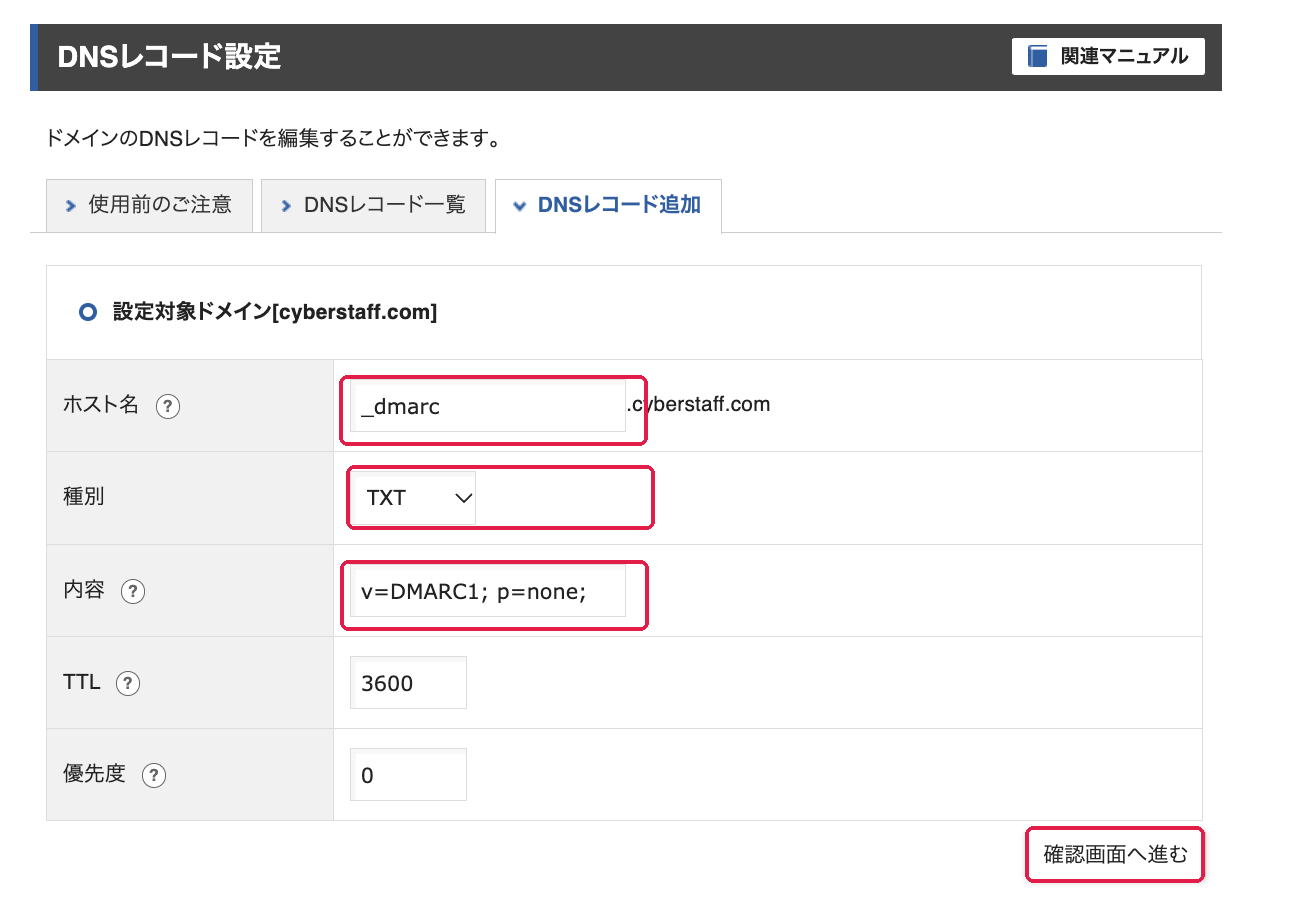The image size is (1308, 914).
Task: Click the ドメインのDNSレコードを編集 description text
Action: pos(273,139)
